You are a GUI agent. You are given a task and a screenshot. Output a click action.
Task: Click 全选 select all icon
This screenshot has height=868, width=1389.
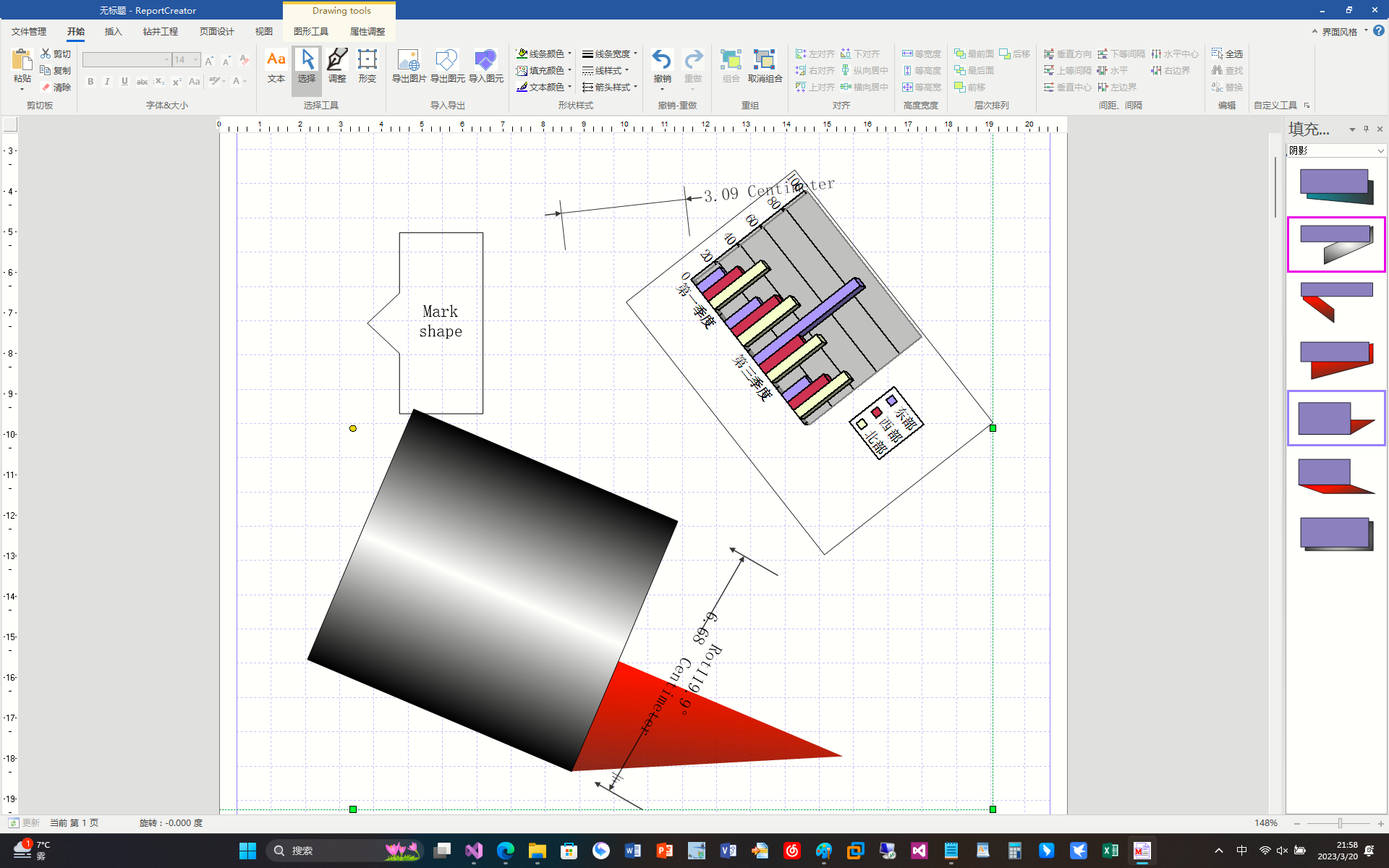(x=1227, y=54)
